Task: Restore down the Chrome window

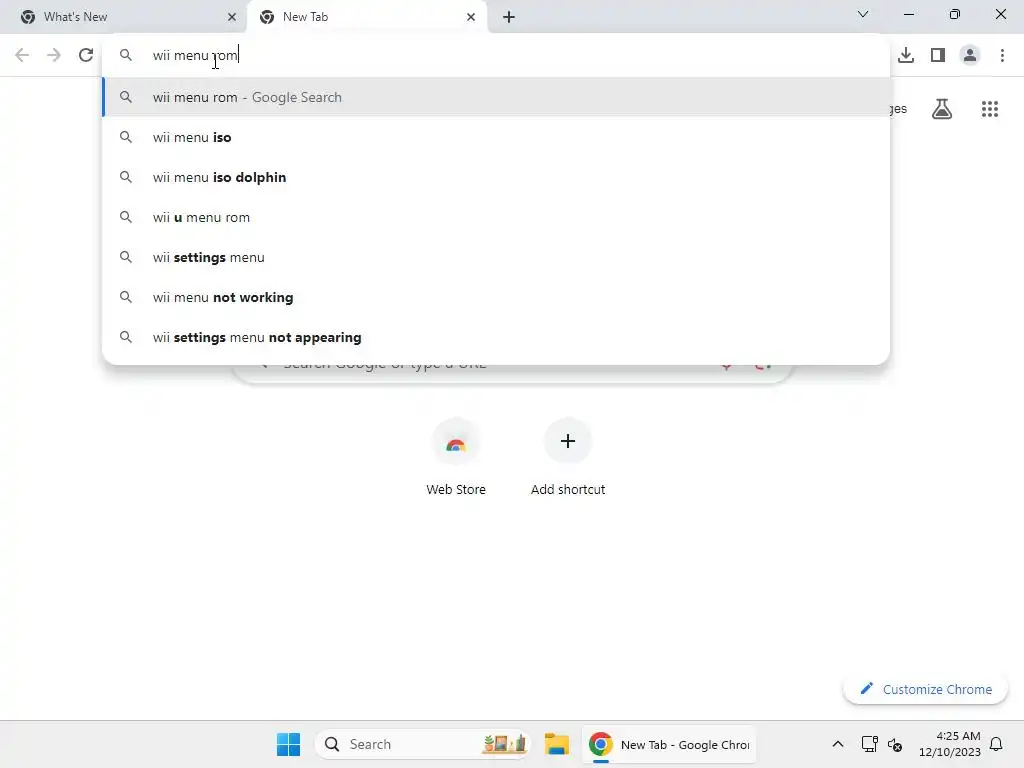Action: coord(955,14)
